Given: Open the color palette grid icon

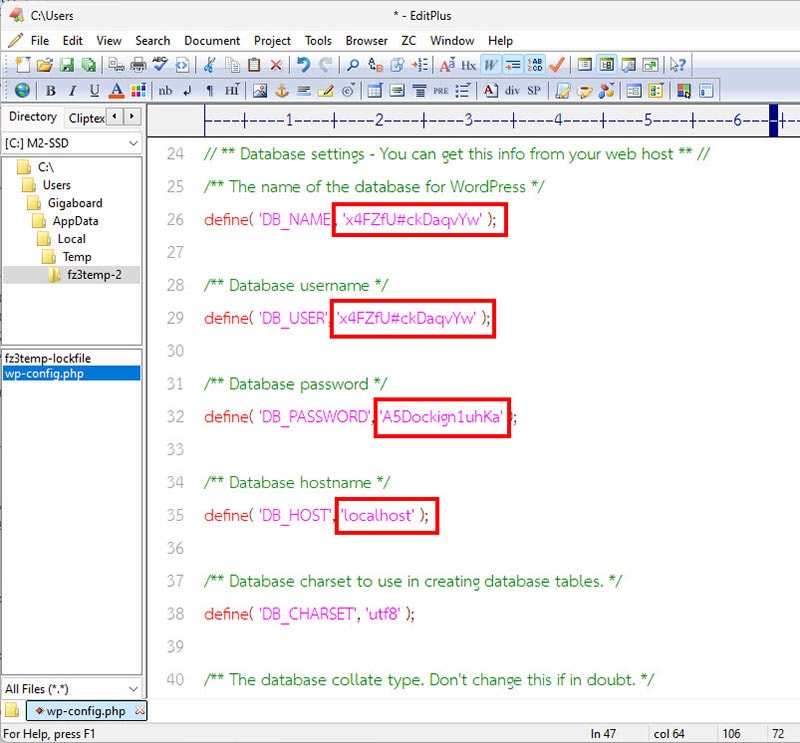Looking at the screenshot, I should click(x=138, y=90).
